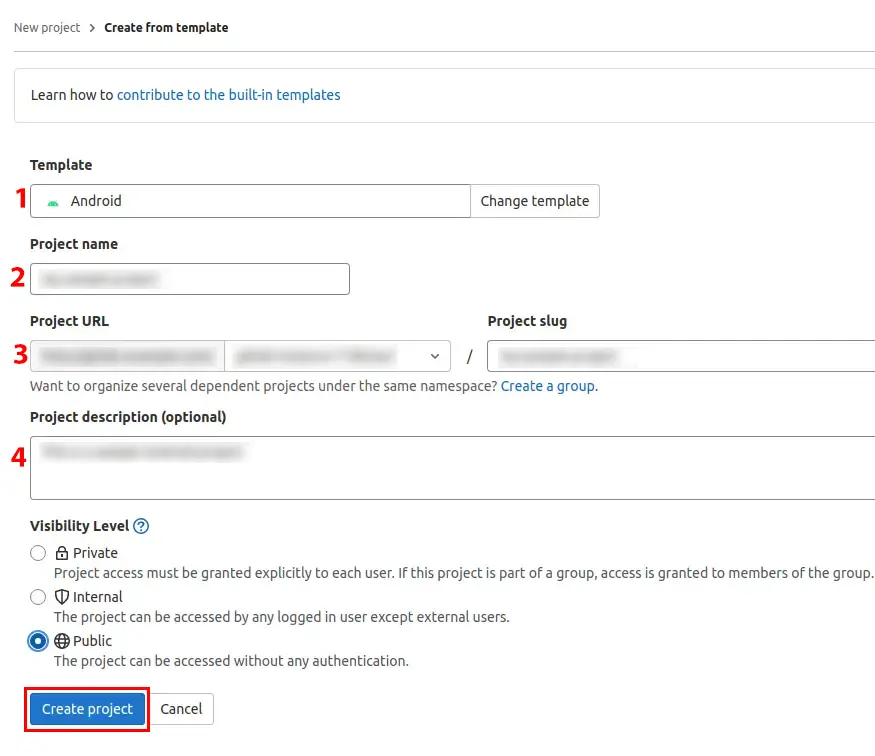Focus the Project name input field
Image resolution: width=875 pixels, height=756 pixels.
tap(190, 279)
